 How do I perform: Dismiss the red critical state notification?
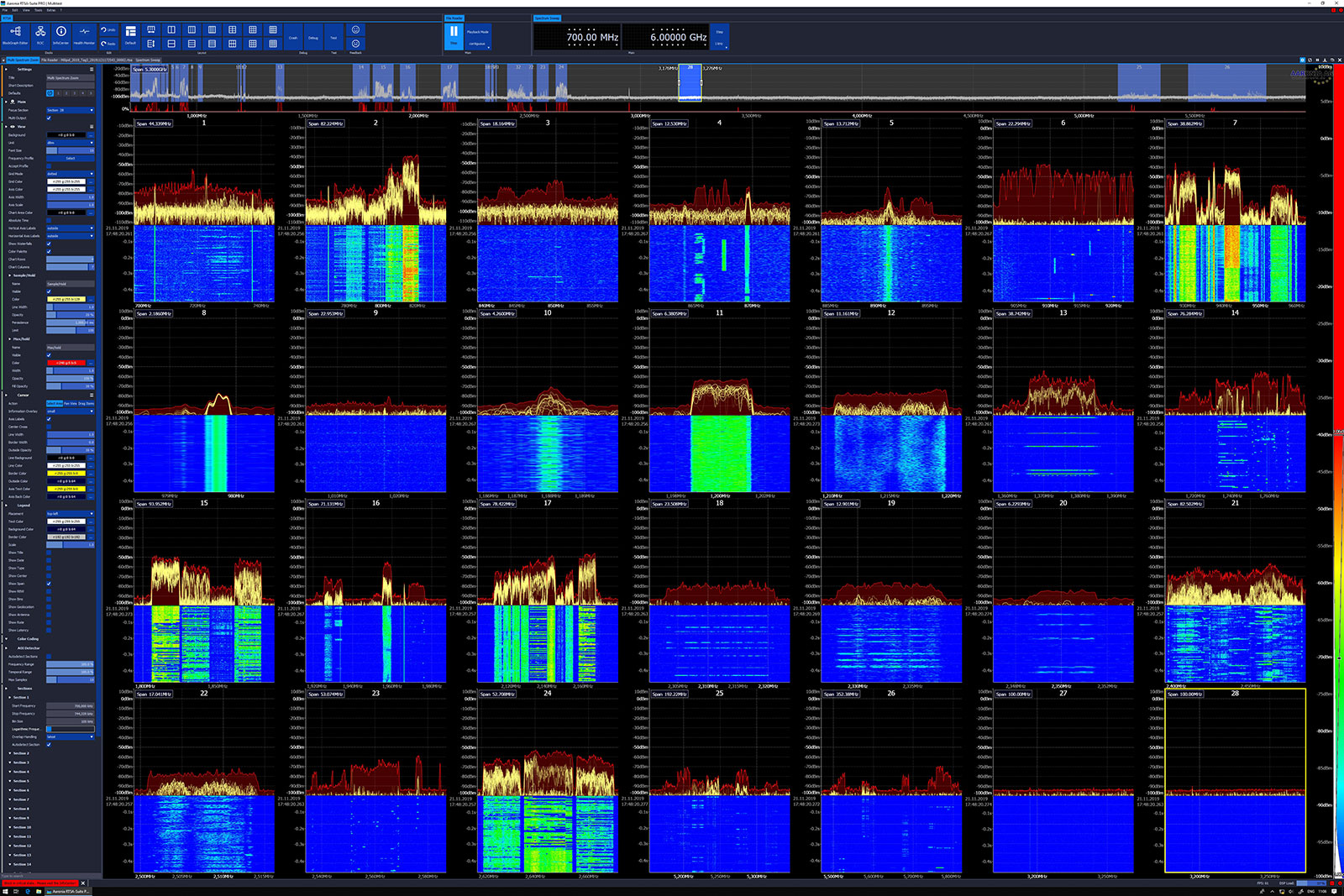83,883
